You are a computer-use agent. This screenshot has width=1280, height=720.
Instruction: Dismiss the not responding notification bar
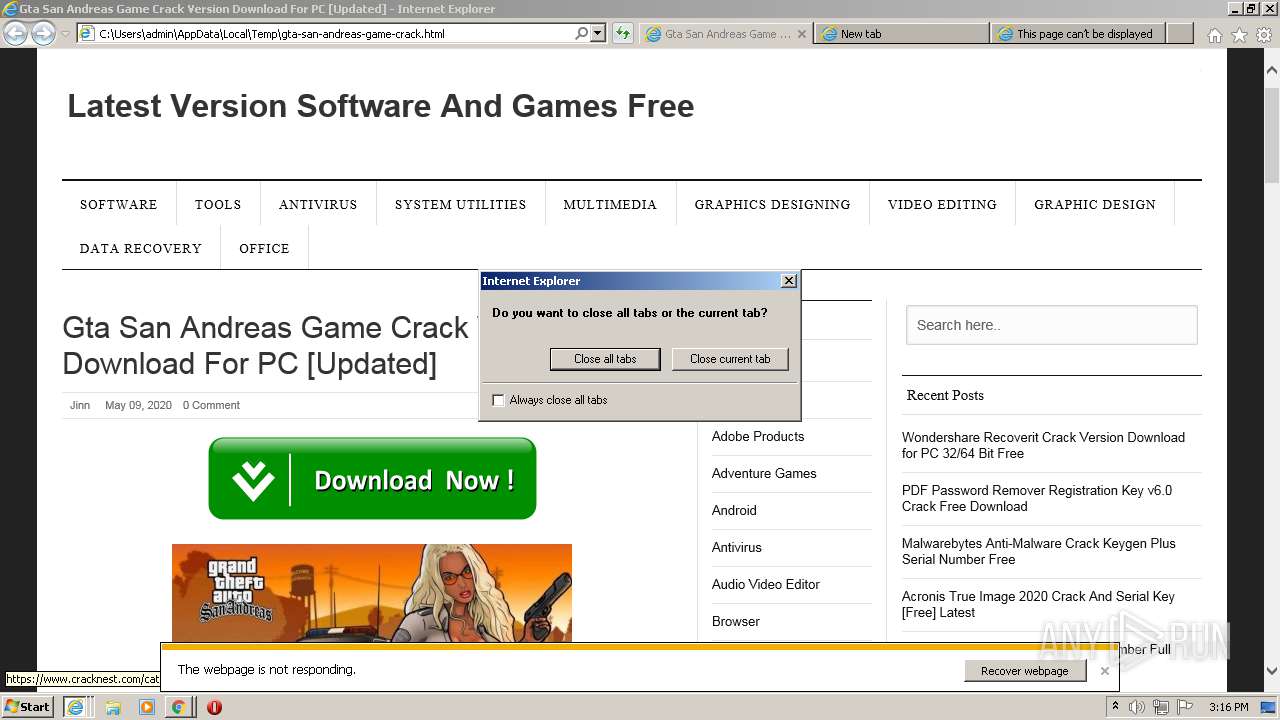(x=1104, y=671)
